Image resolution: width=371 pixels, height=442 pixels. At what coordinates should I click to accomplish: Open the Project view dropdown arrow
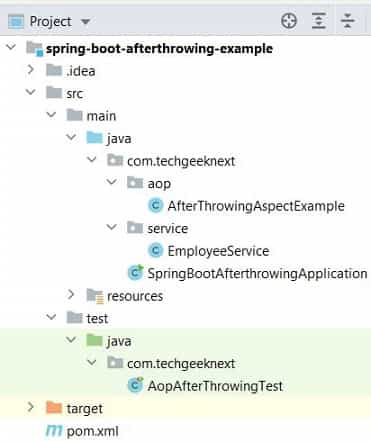point(85,22)
